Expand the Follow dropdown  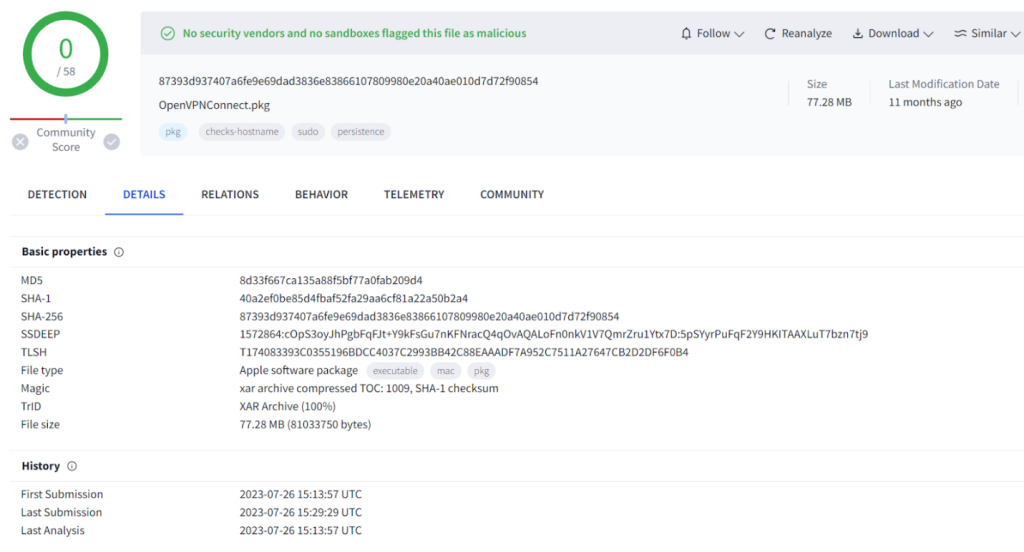pos(739,34)
